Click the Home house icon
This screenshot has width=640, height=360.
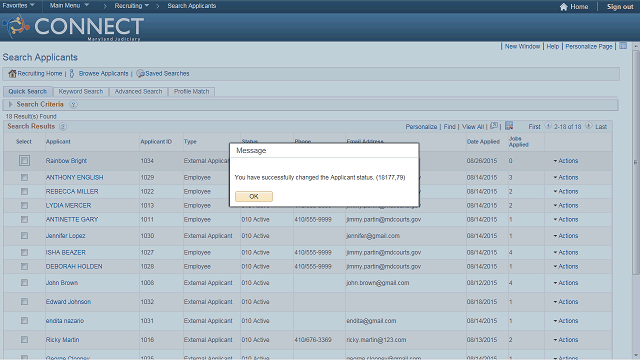click(563, 7)
